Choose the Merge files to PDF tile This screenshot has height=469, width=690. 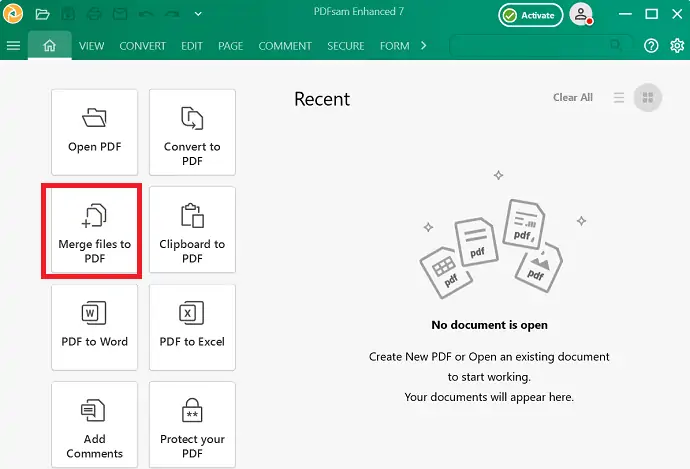point(94,230)
